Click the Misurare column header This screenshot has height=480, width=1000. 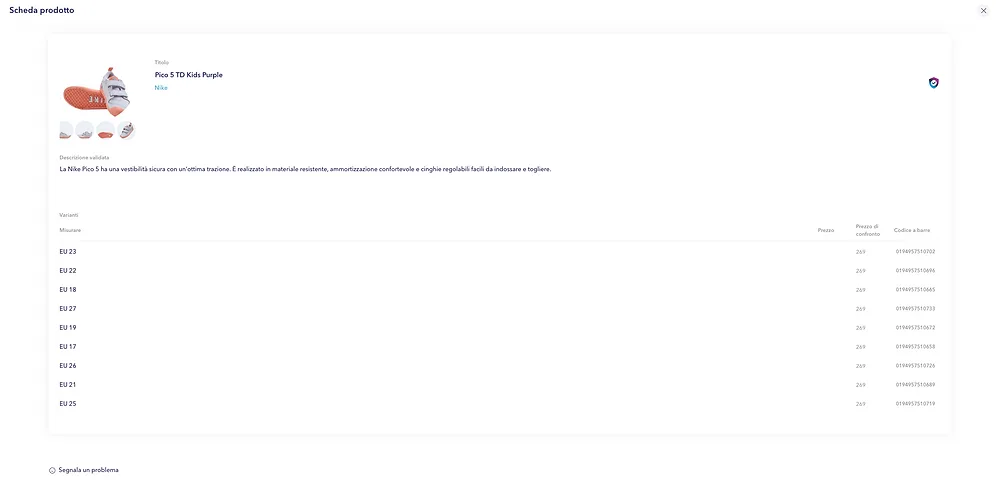tap(70, 230)
